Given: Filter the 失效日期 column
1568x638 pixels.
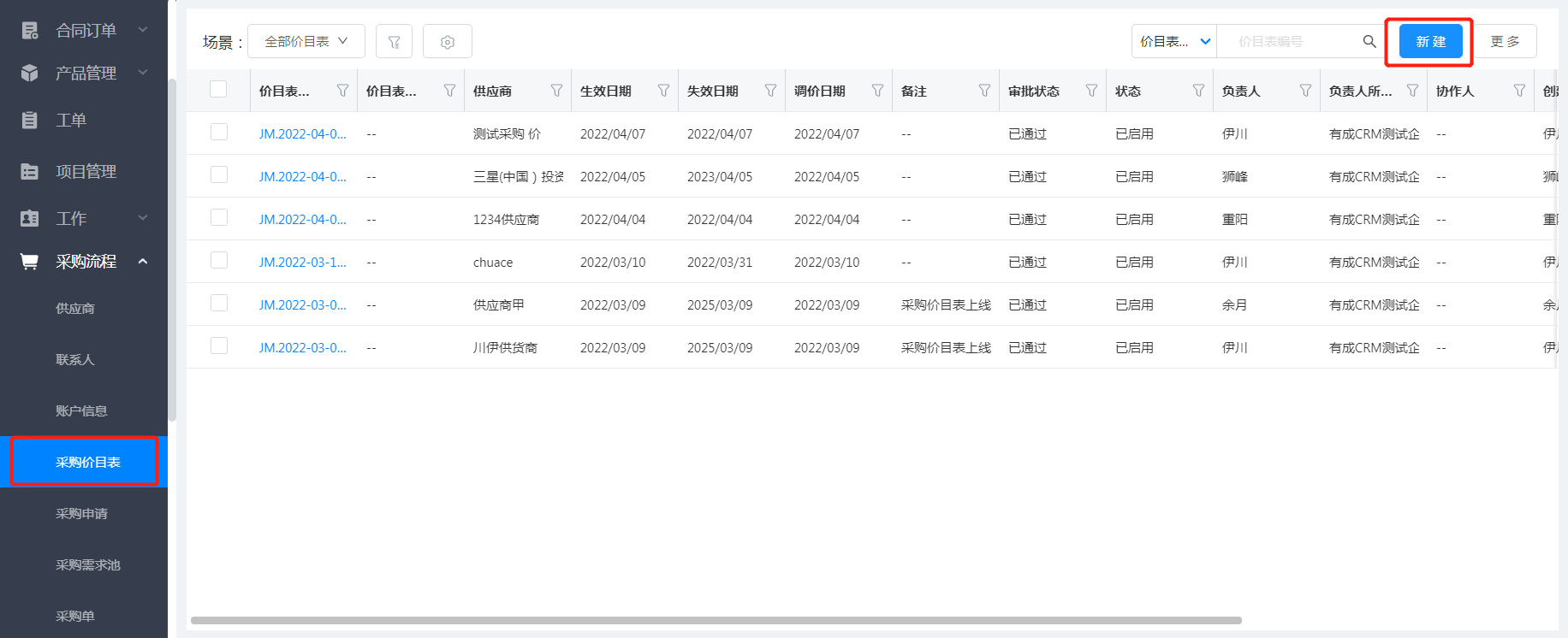Looking at the screenshot, I should pyautogui.click(x=770, y=91).
